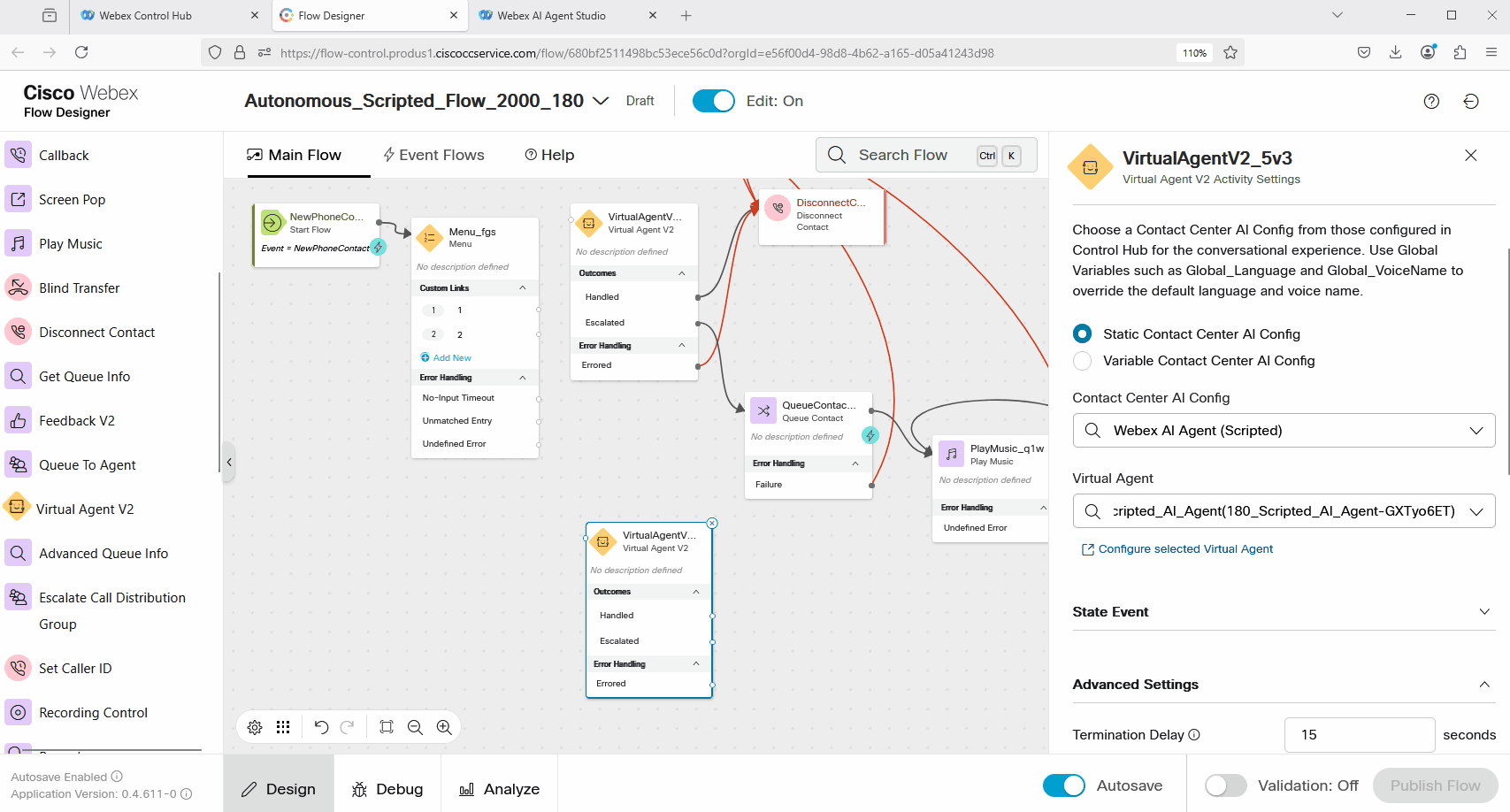Select the Play Music activity icon

click(x=18, y=243)
